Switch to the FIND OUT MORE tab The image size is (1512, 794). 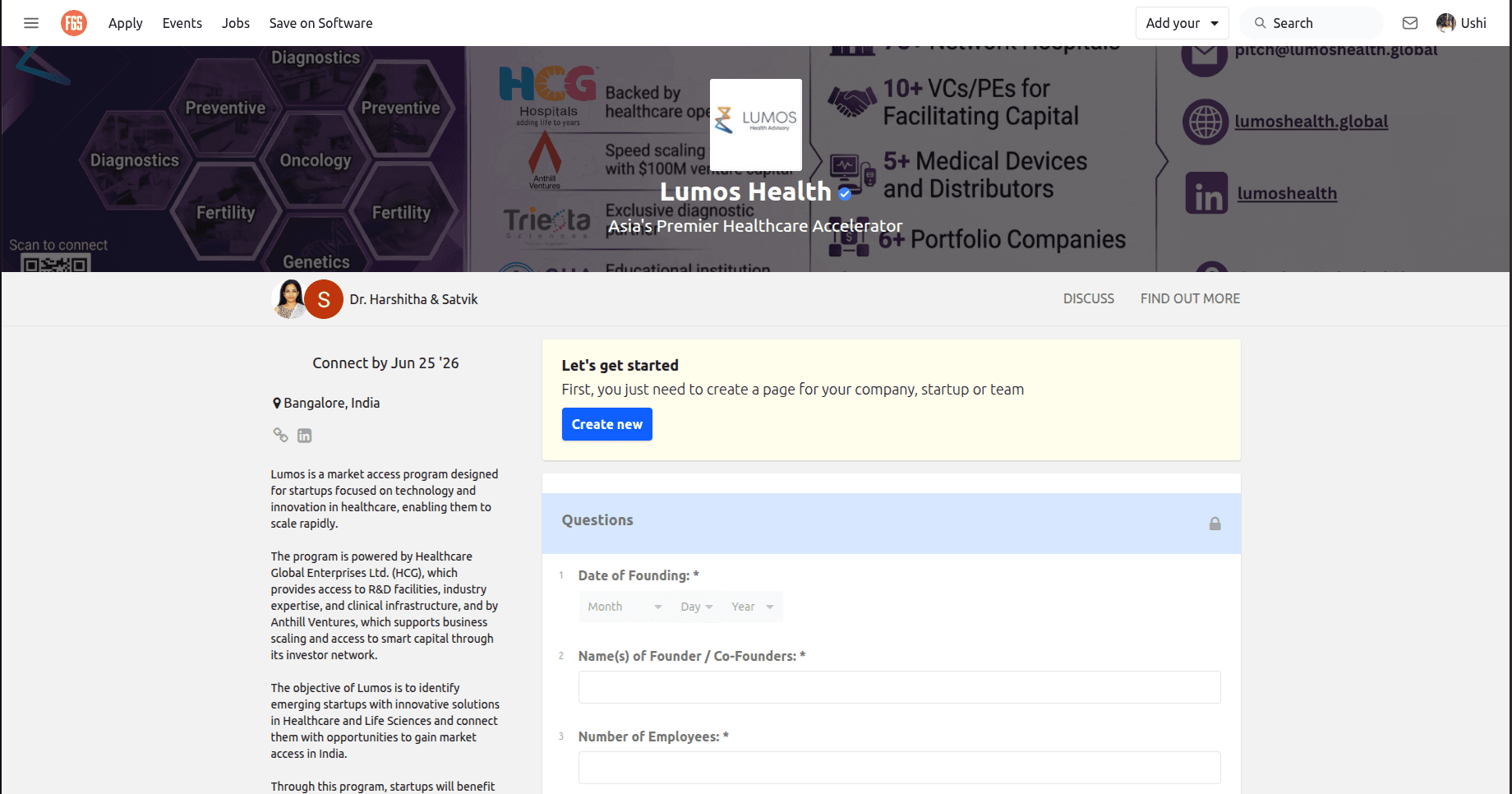click(x=1190, y=298)
